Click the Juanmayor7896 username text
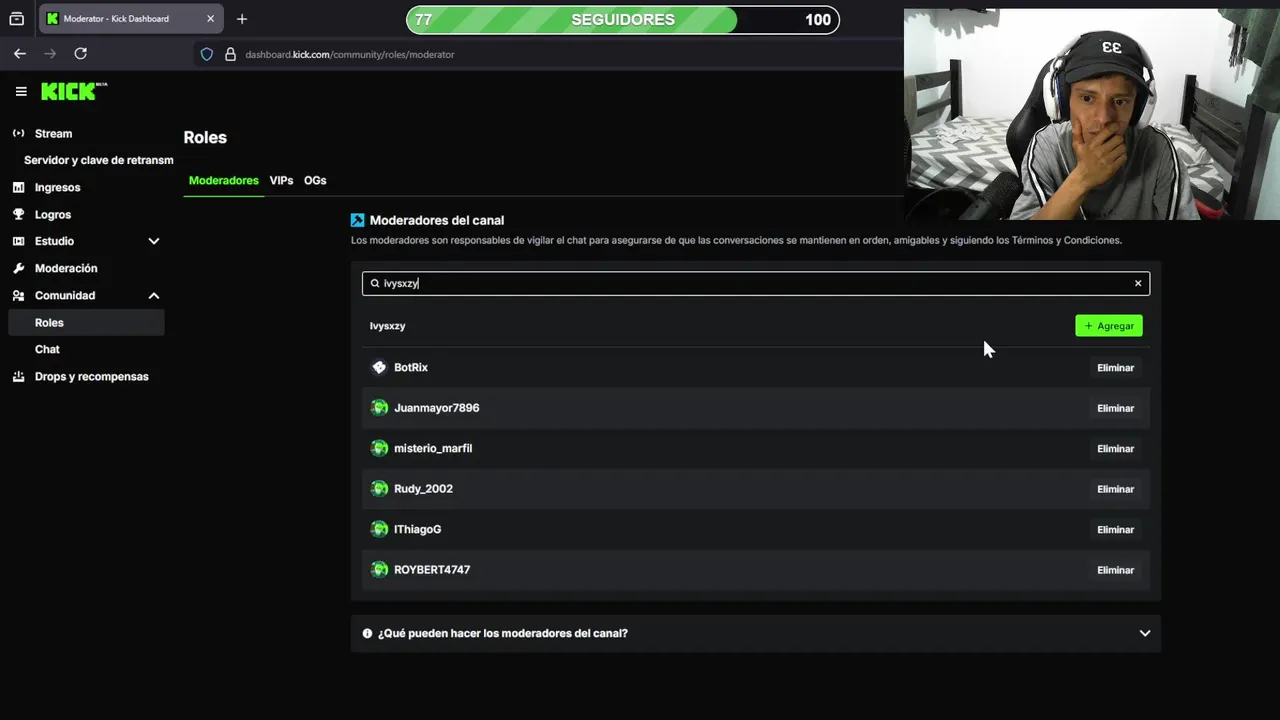This screenshot has width=1280, height=720. (x=436, y=408)
